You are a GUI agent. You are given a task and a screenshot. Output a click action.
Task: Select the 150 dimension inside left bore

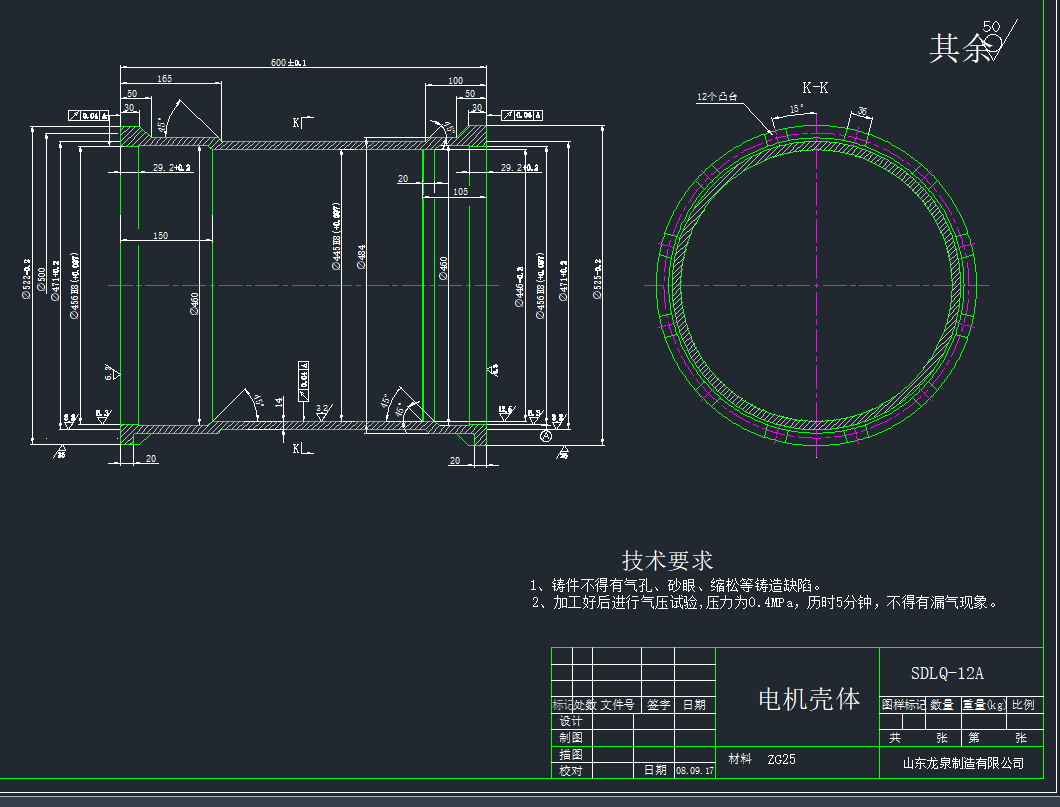click(161, 236)
